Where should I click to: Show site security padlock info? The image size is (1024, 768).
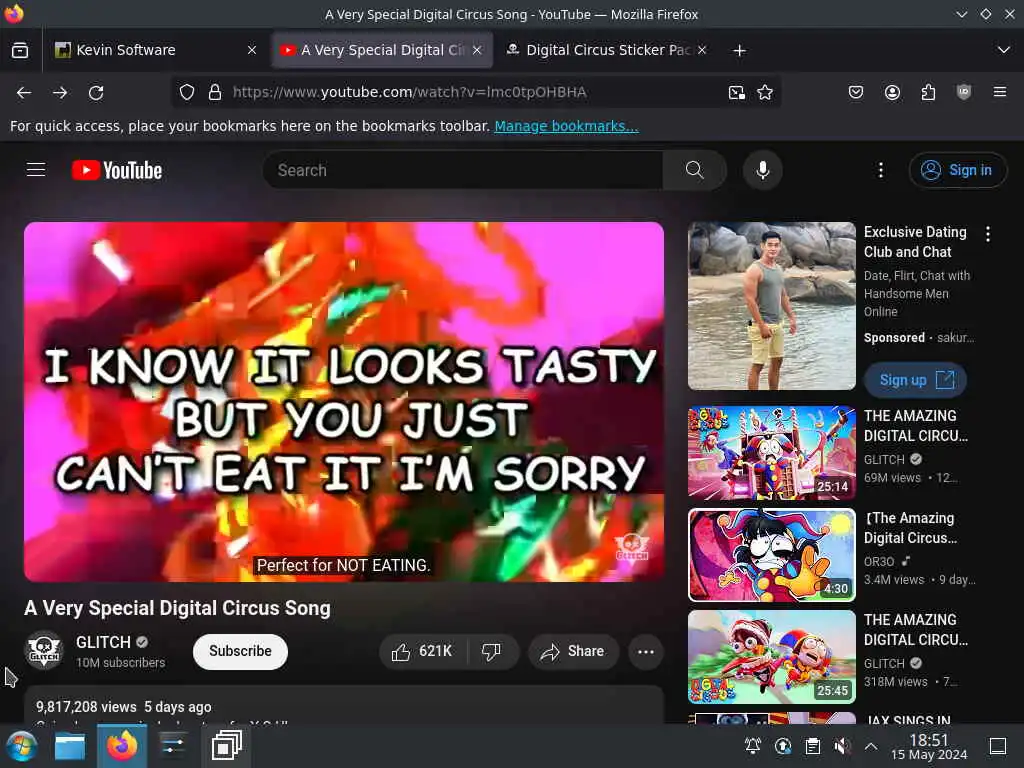tap(215, 93)
